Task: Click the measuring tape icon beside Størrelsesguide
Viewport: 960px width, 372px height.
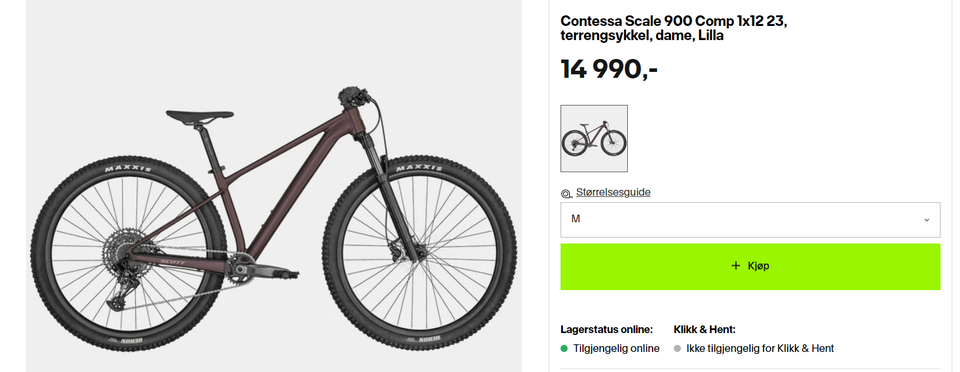Action: [566, 193]
